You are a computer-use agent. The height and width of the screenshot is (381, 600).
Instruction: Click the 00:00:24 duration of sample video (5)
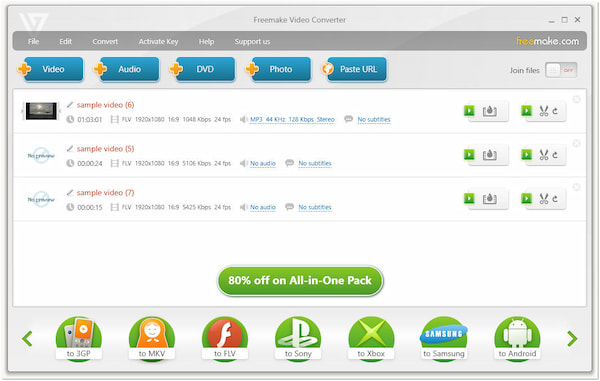point(90,164)
